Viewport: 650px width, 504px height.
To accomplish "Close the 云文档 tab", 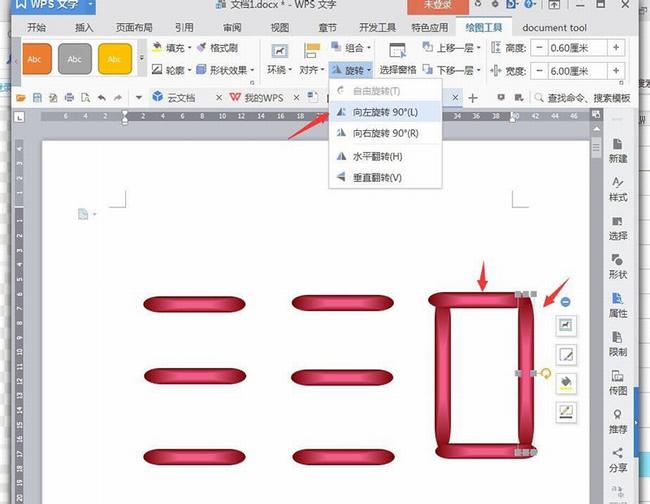I will (219, 98).
